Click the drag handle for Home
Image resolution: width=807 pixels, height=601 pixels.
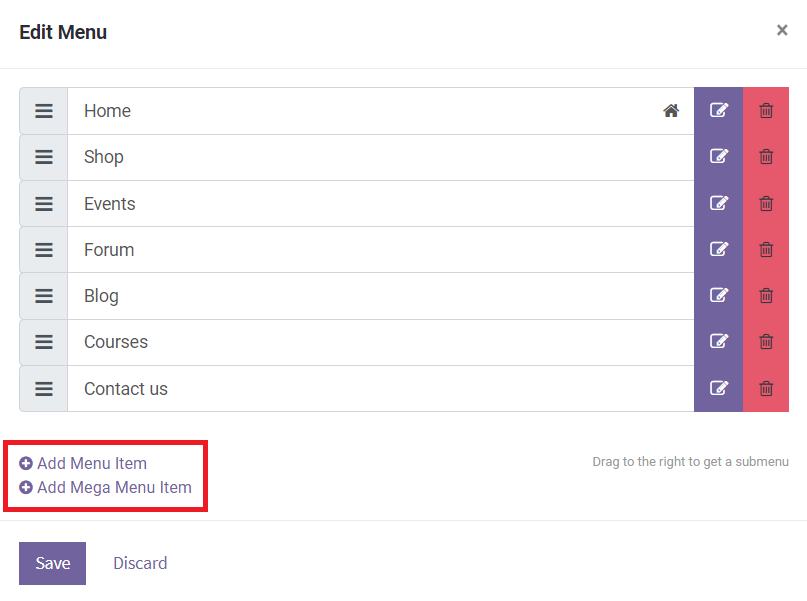coord(44,111)
